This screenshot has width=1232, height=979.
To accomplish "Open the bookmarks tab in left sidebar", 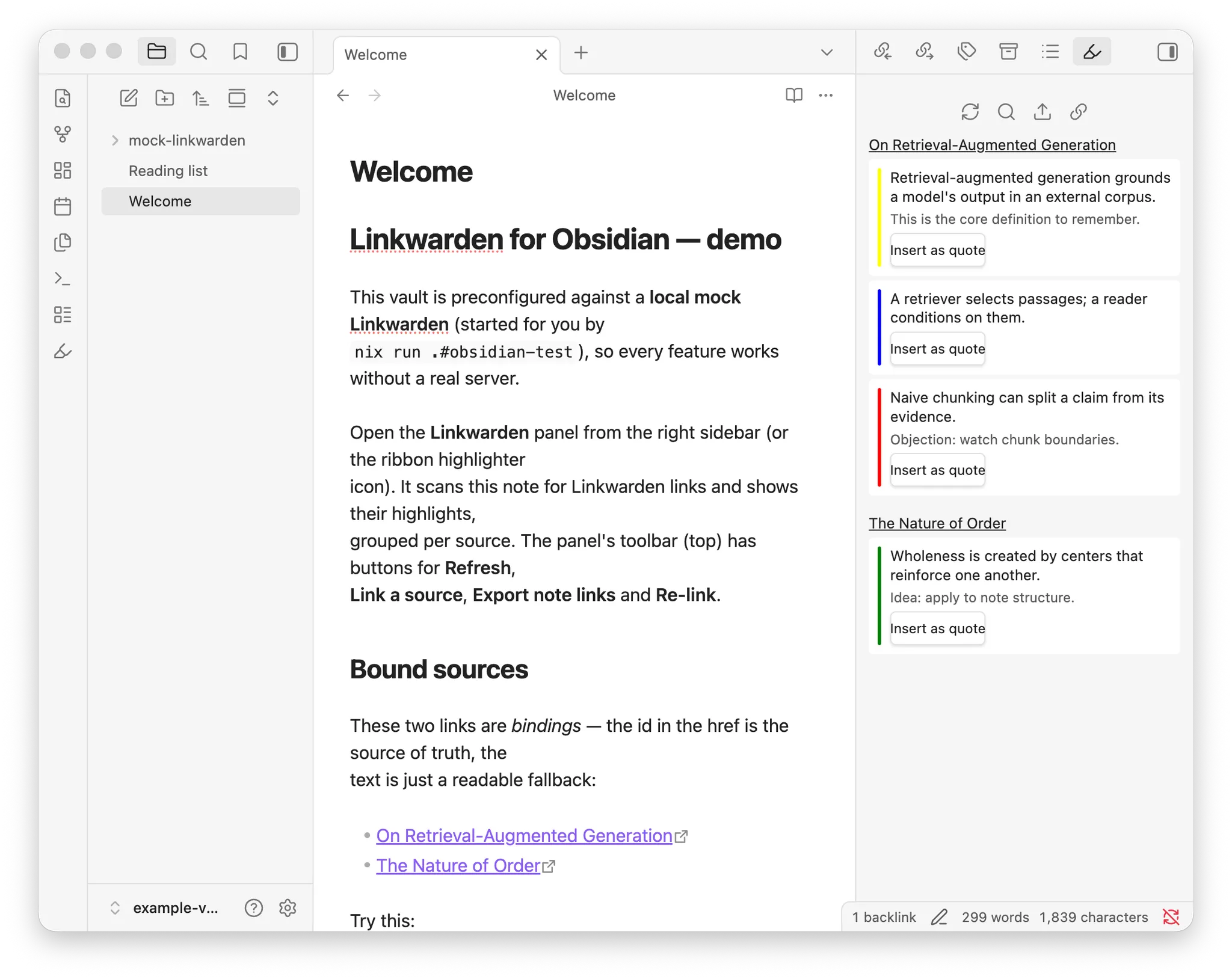I will tap(240, 52).
